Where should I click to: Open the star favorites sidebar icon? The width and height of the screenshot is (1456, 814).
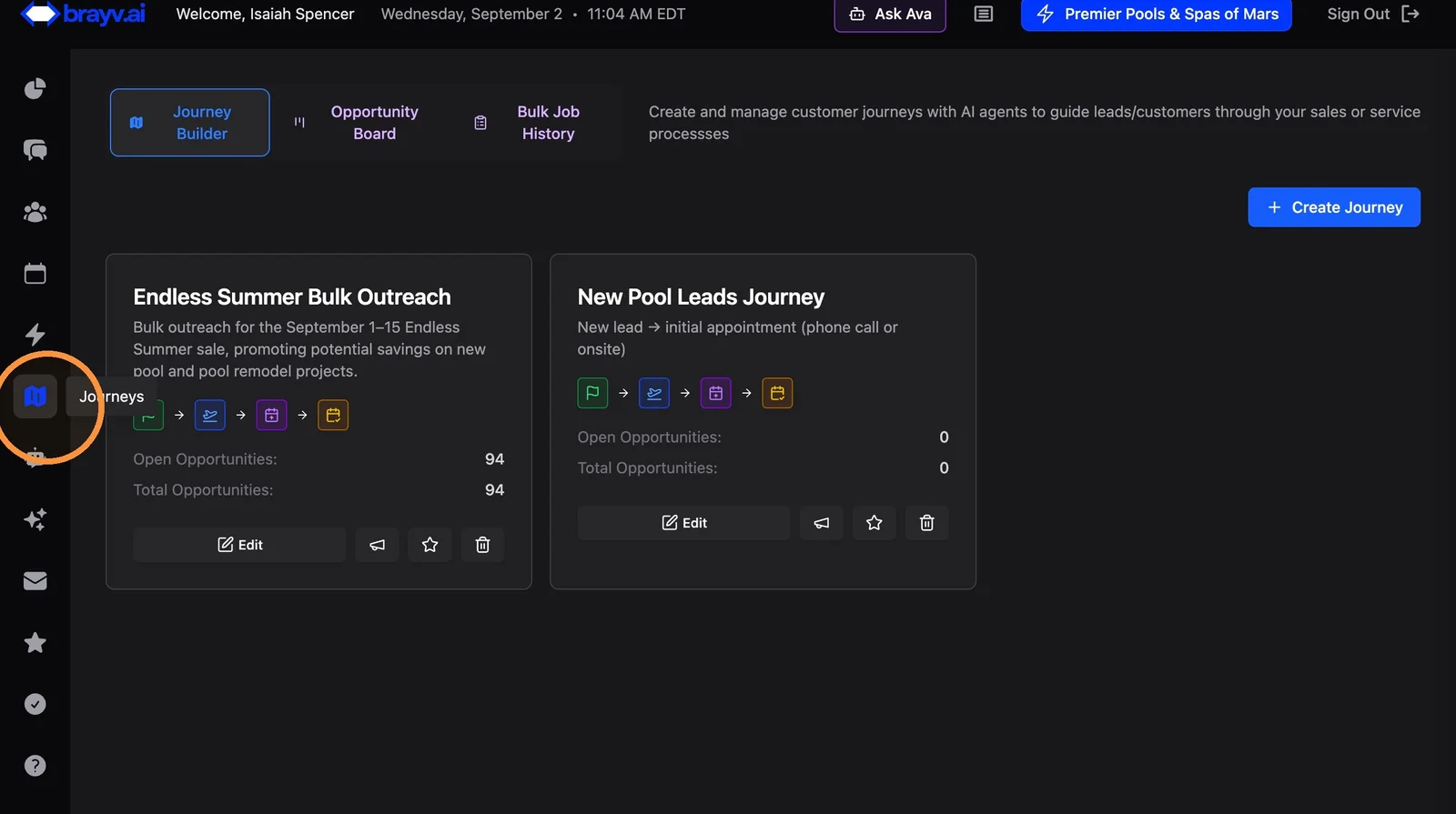pos(35,643)
